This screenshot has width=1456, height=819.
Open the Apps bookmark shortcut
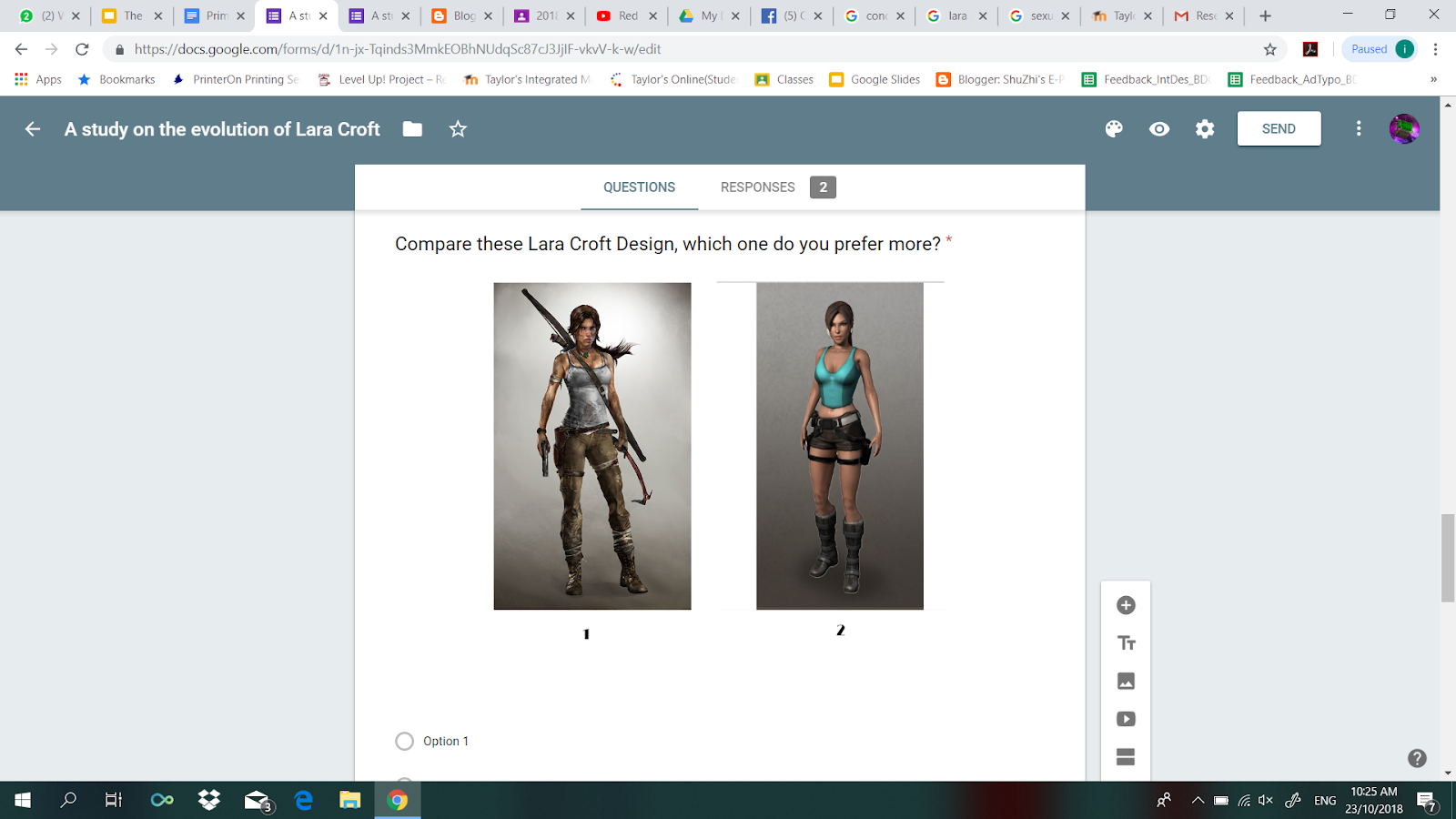38,79
